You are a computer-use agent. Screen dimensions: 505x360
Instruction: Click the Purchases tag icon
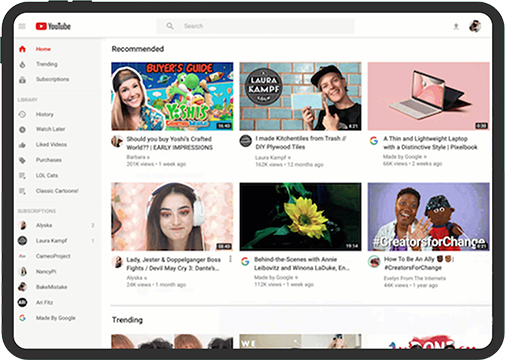click(x=22, y=160)
